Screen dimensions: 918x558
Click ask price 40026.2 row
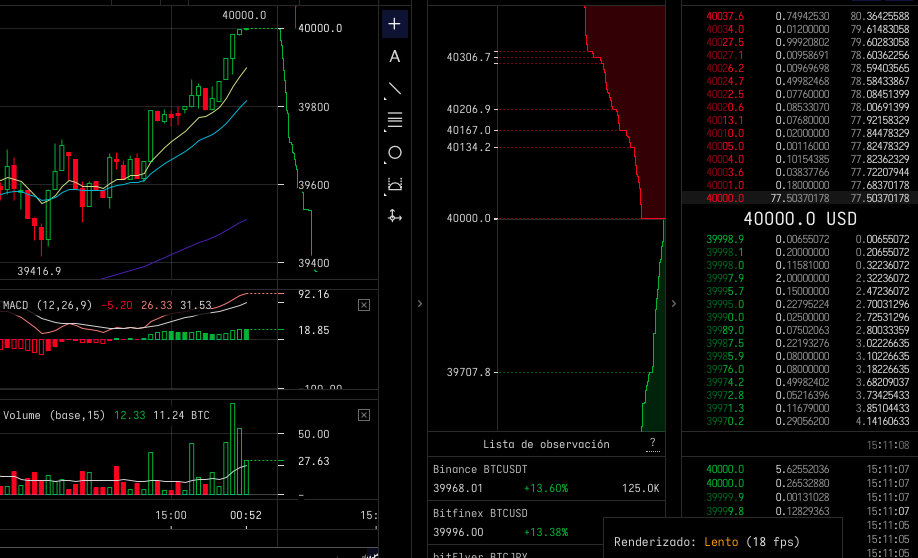[x=799, y=68]
